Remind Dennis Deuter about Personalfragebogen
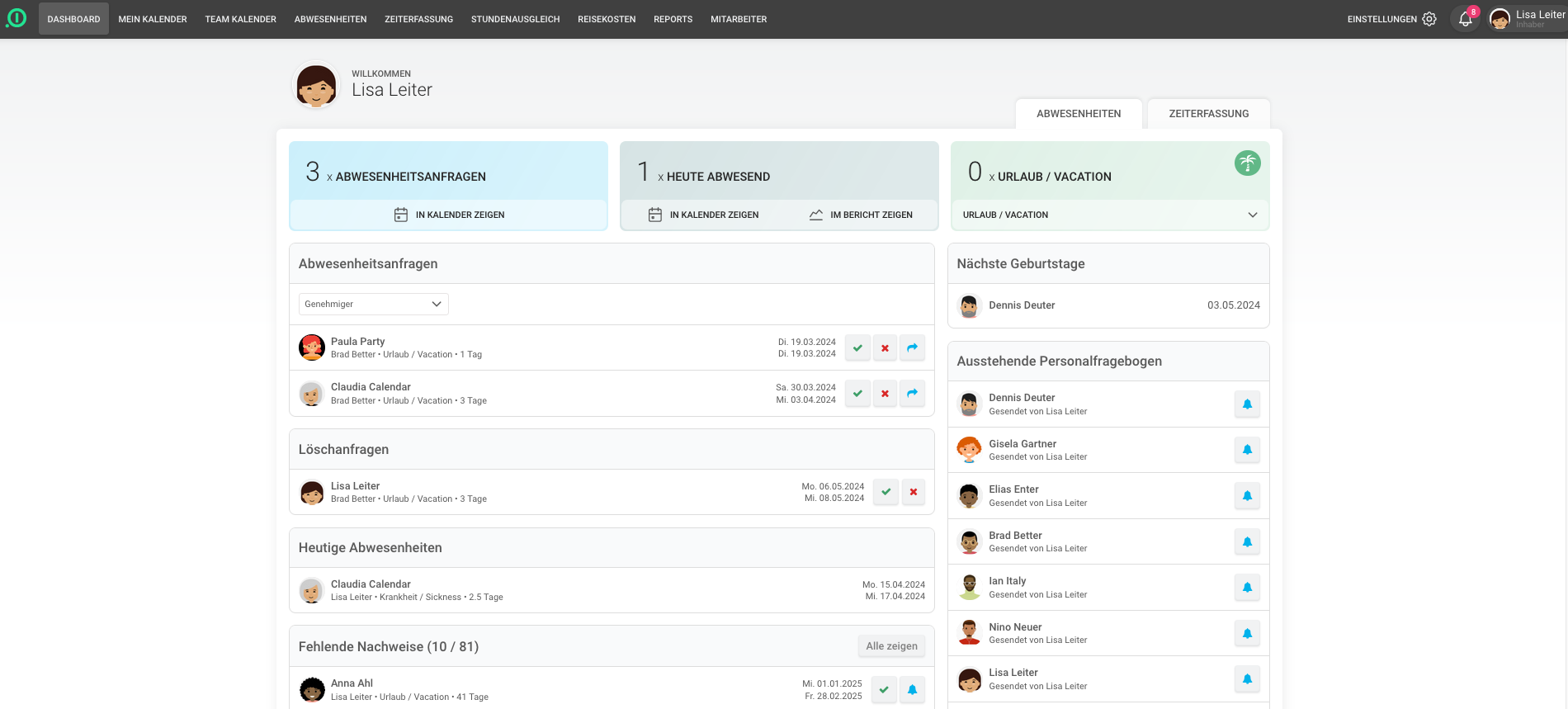The width and height of the screenshot is (1568, 709). 1247,404
